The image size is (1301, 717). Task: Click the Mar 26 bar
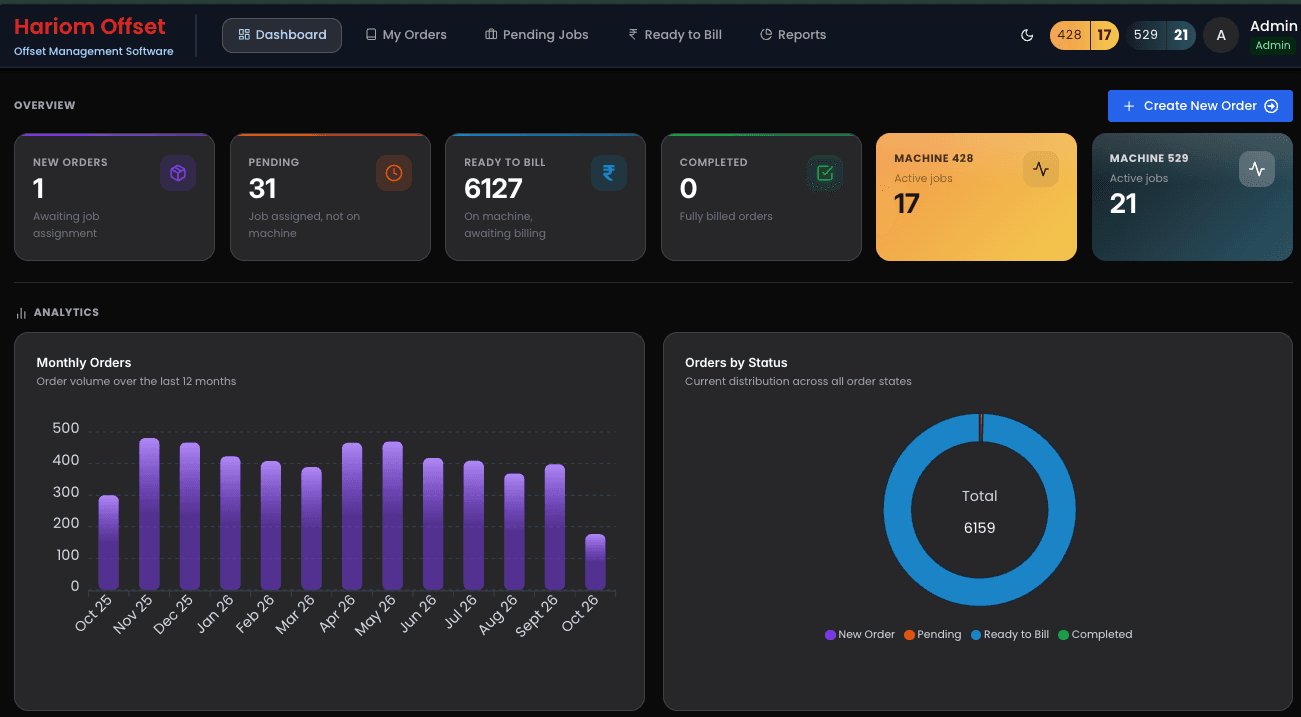(x=311, y=529)
